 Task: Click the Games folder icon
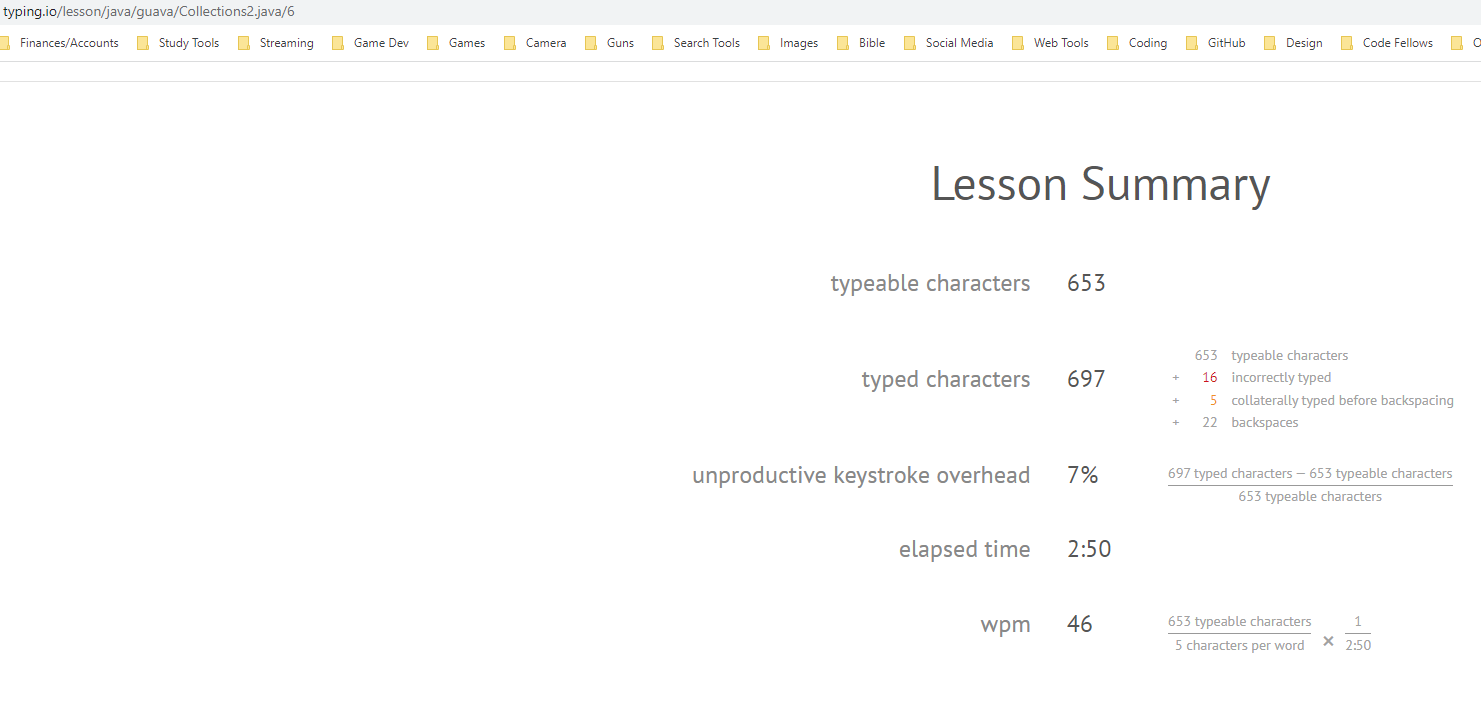[431, 43]
